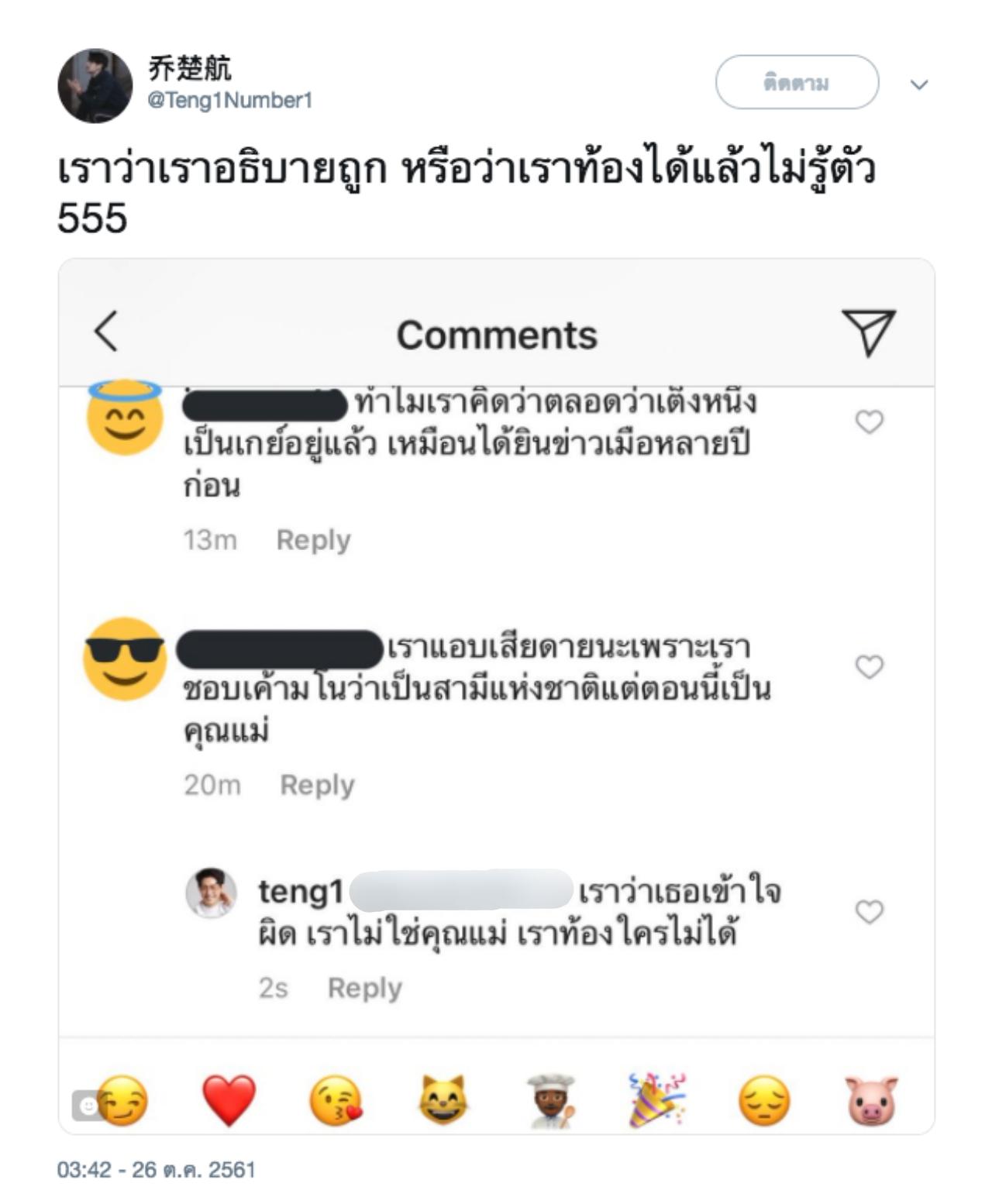Like teng1's reply with the heart
This screenshot has width=992, height=1204.
pyautogui.click(x=869, y=912)
